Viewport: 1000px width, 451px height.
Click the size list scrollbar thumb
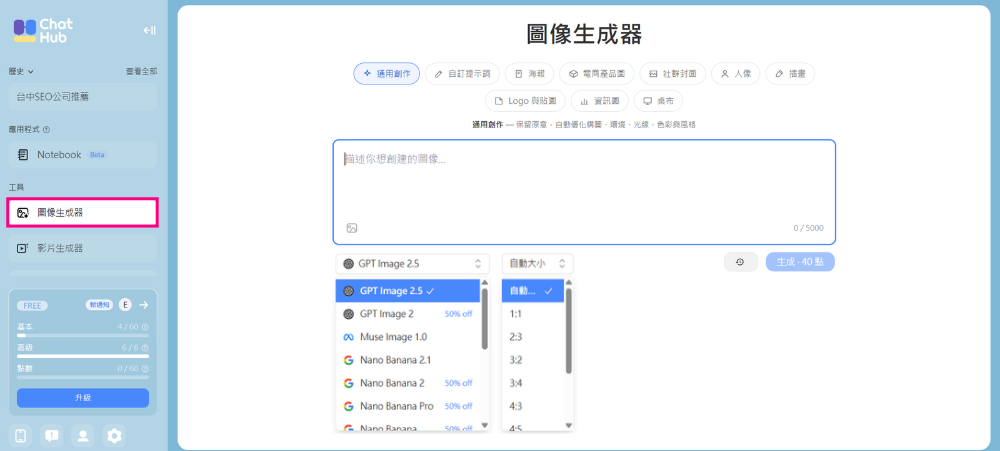(569, 330)
